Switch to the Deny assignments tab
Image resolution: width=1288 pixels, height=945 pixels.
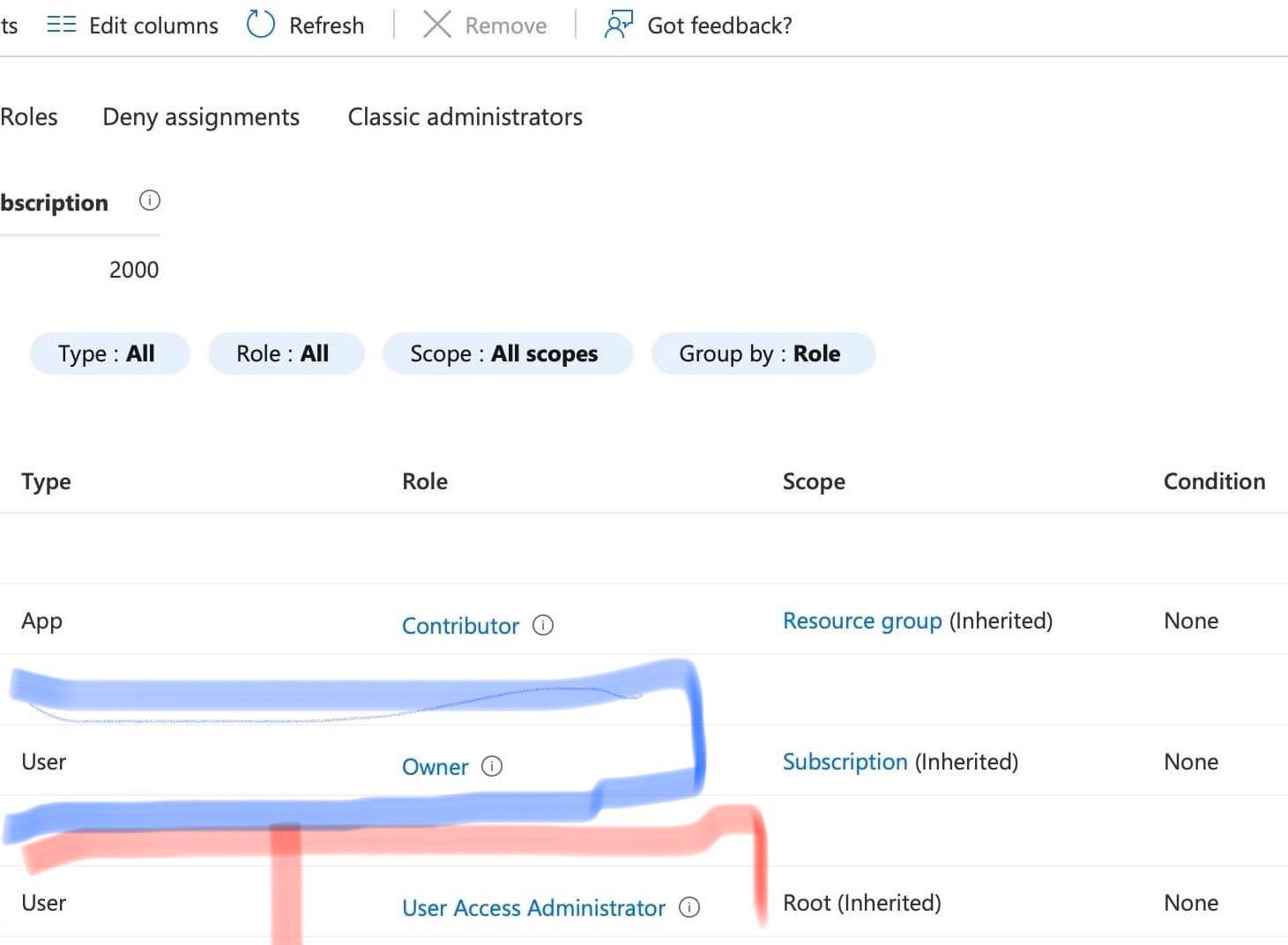coord(200,116)
